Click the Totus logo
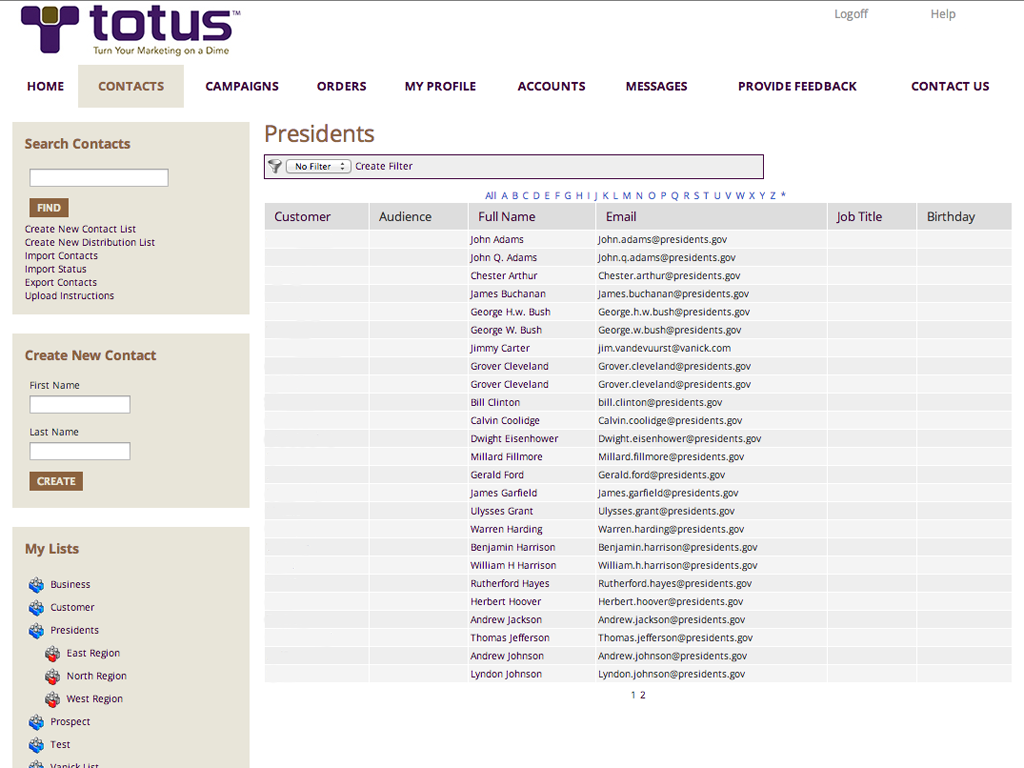 (x=130, y=30)
